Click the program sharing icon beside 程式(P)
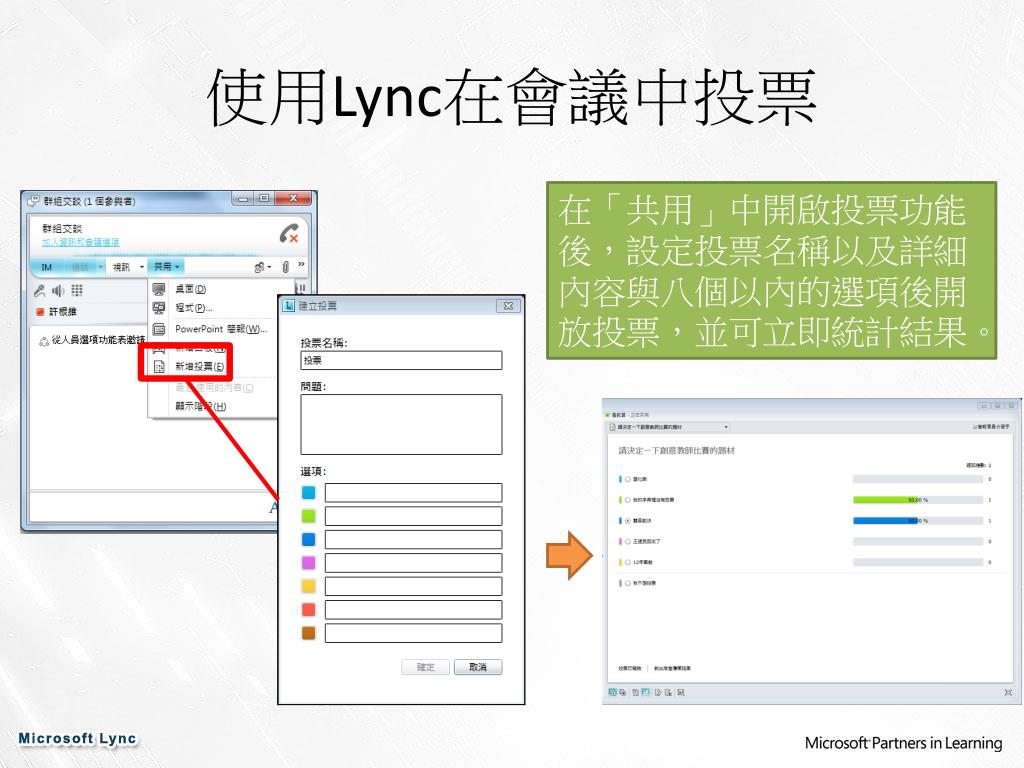This screenshot has width=1024, height=768. 159,308
